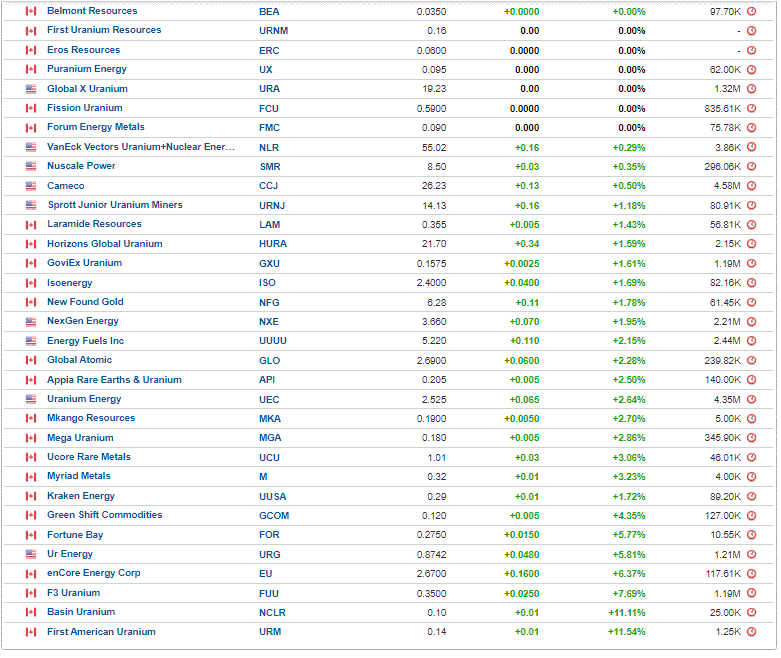Open Appia Rare Earths & Uranium link

(x=114, y=380)
